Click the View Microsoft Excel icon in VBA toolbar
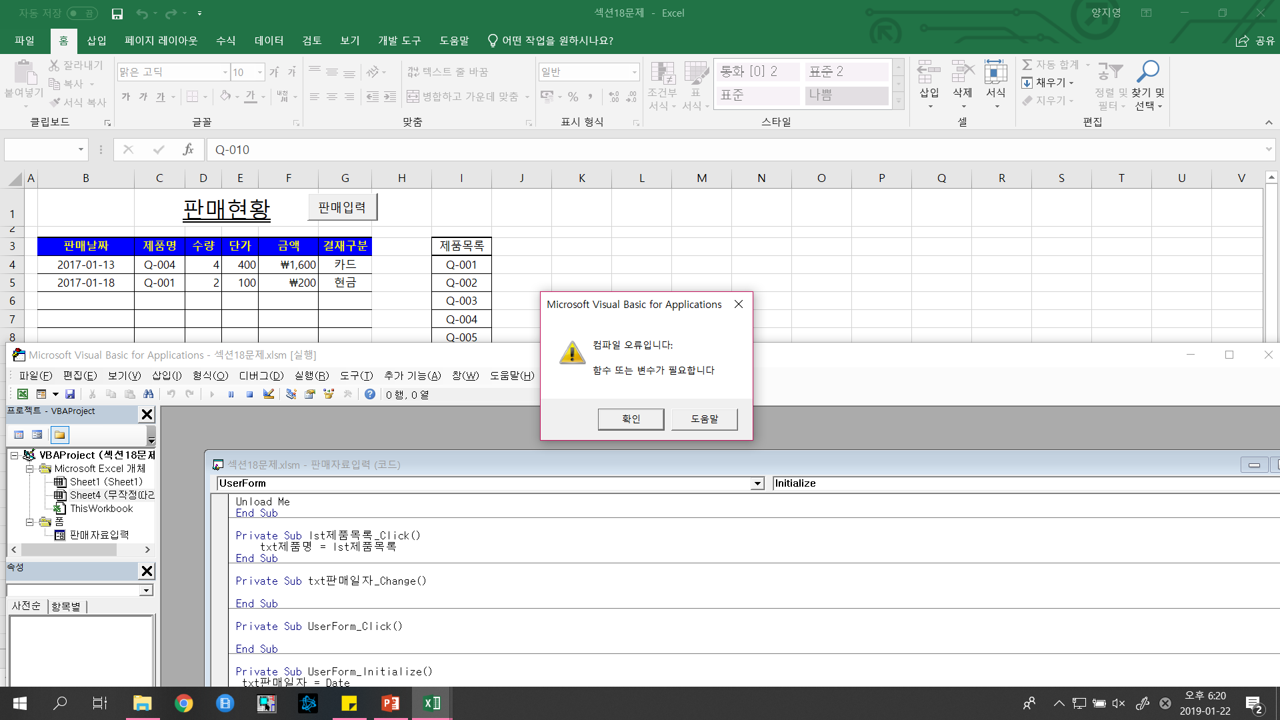Viewport: 1280px width, 720px height. coord(22,395)
